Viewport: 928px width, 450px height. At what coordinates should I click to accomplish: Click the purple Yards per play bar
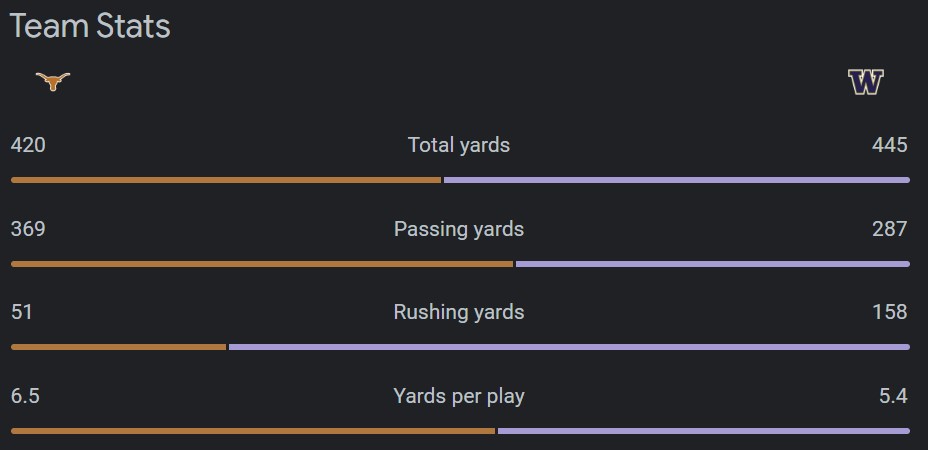pos(704,431)
